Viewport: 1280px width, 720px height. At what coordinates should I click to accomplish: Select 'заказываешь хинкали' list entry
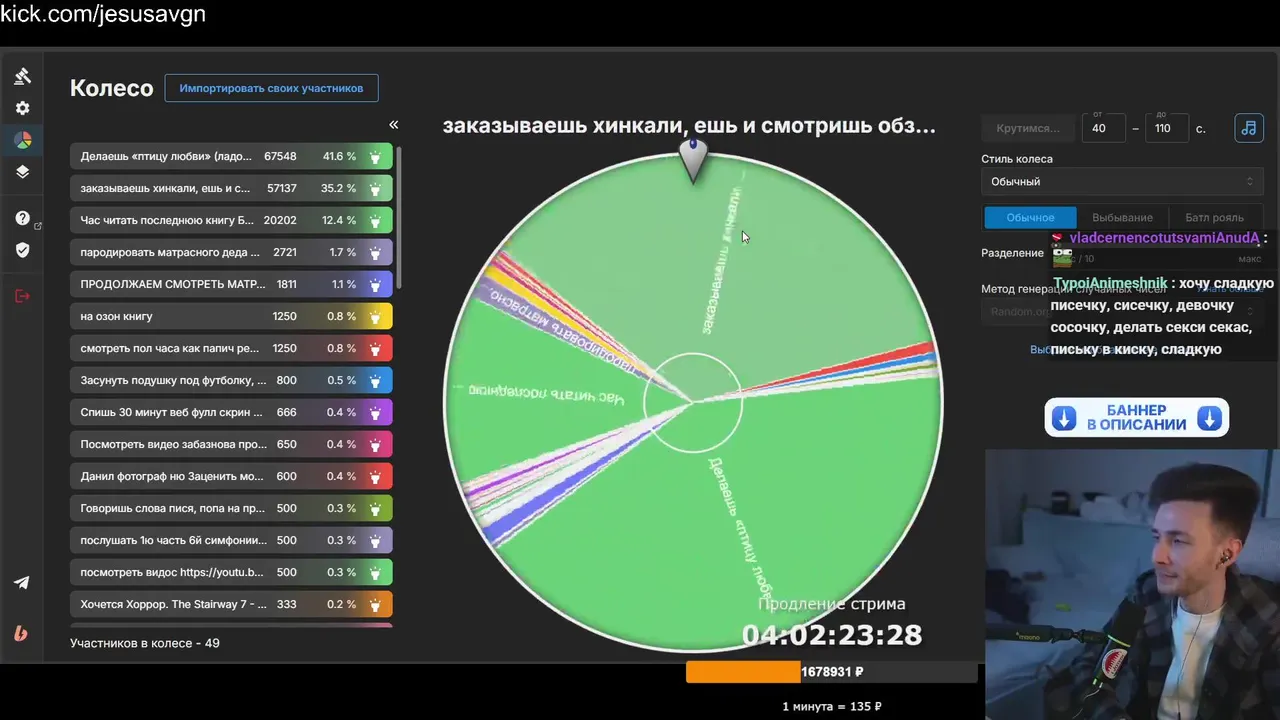coord(231,189)
